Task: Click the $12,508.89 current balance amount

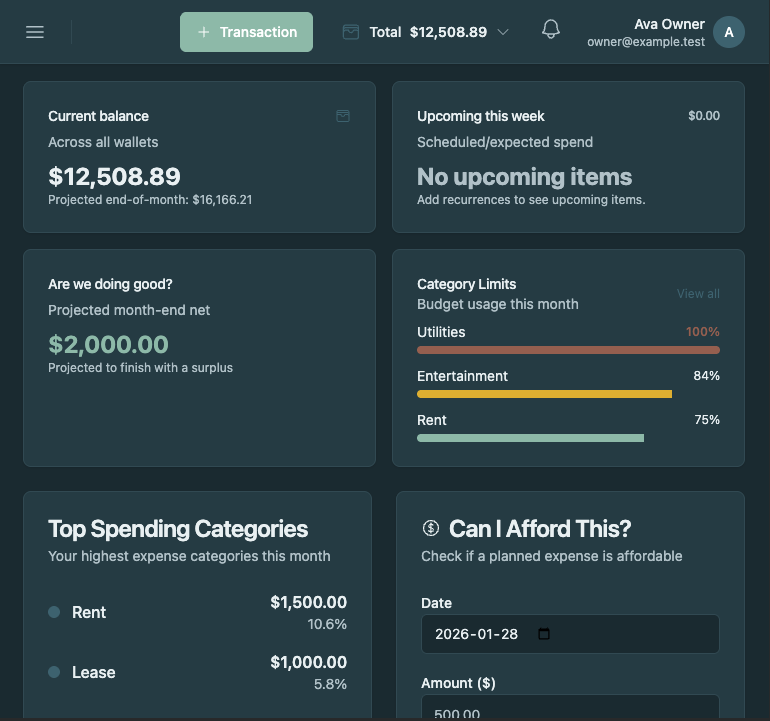Action: (114, 177)
